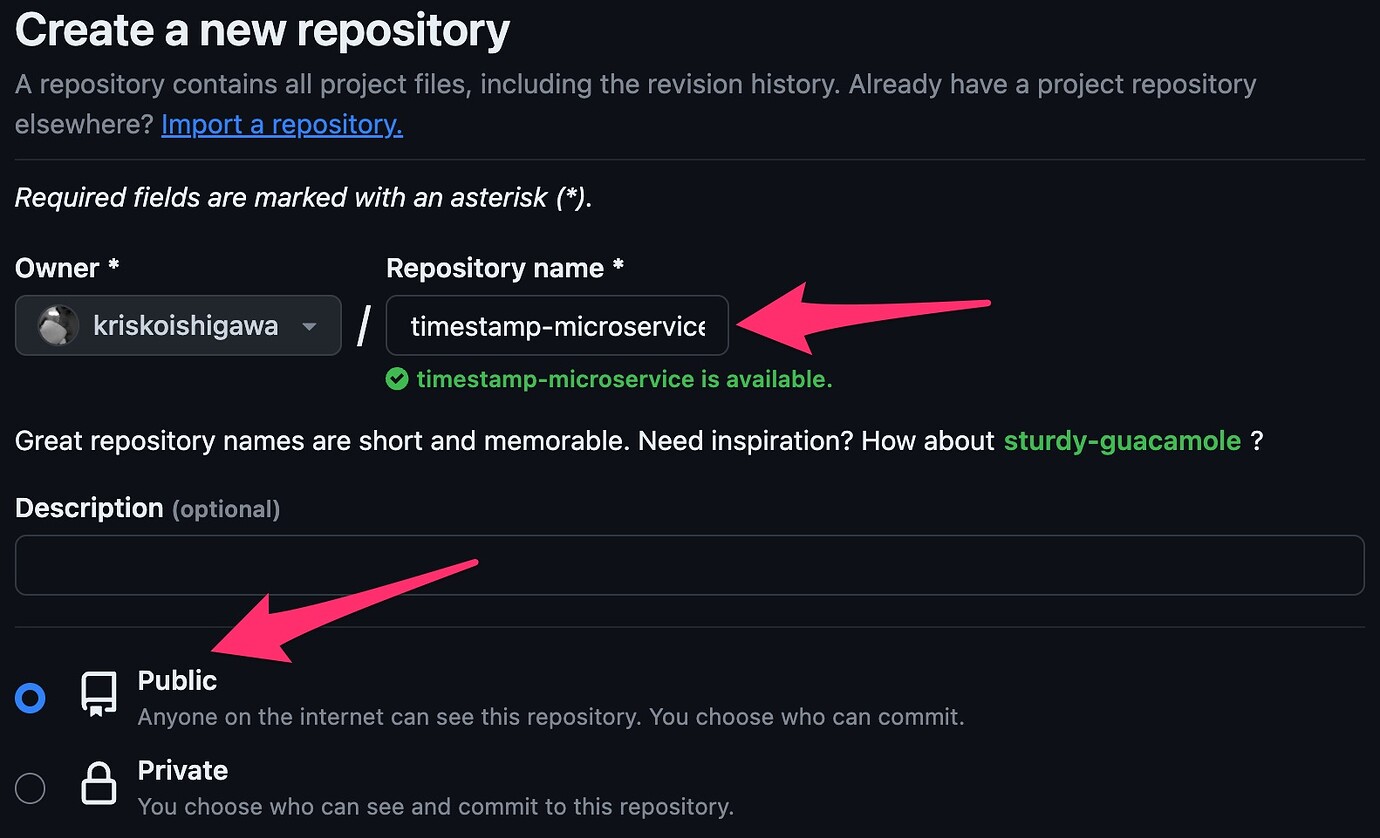Select the Public repository visibility option
The height and width of the screenshot is (838, 1380).
[x=30, y=697]
